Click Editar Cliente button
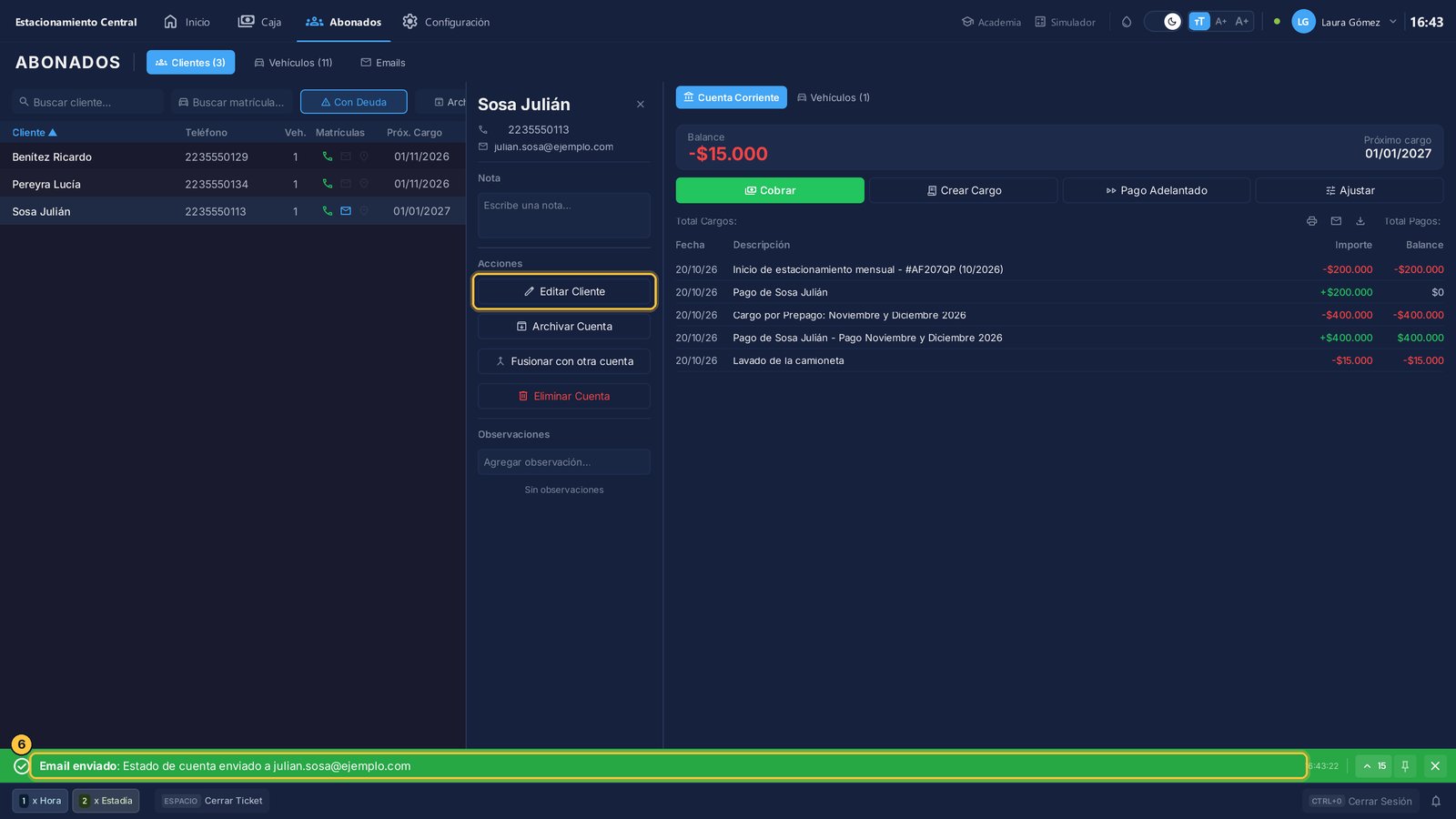 tap(564, 291)
